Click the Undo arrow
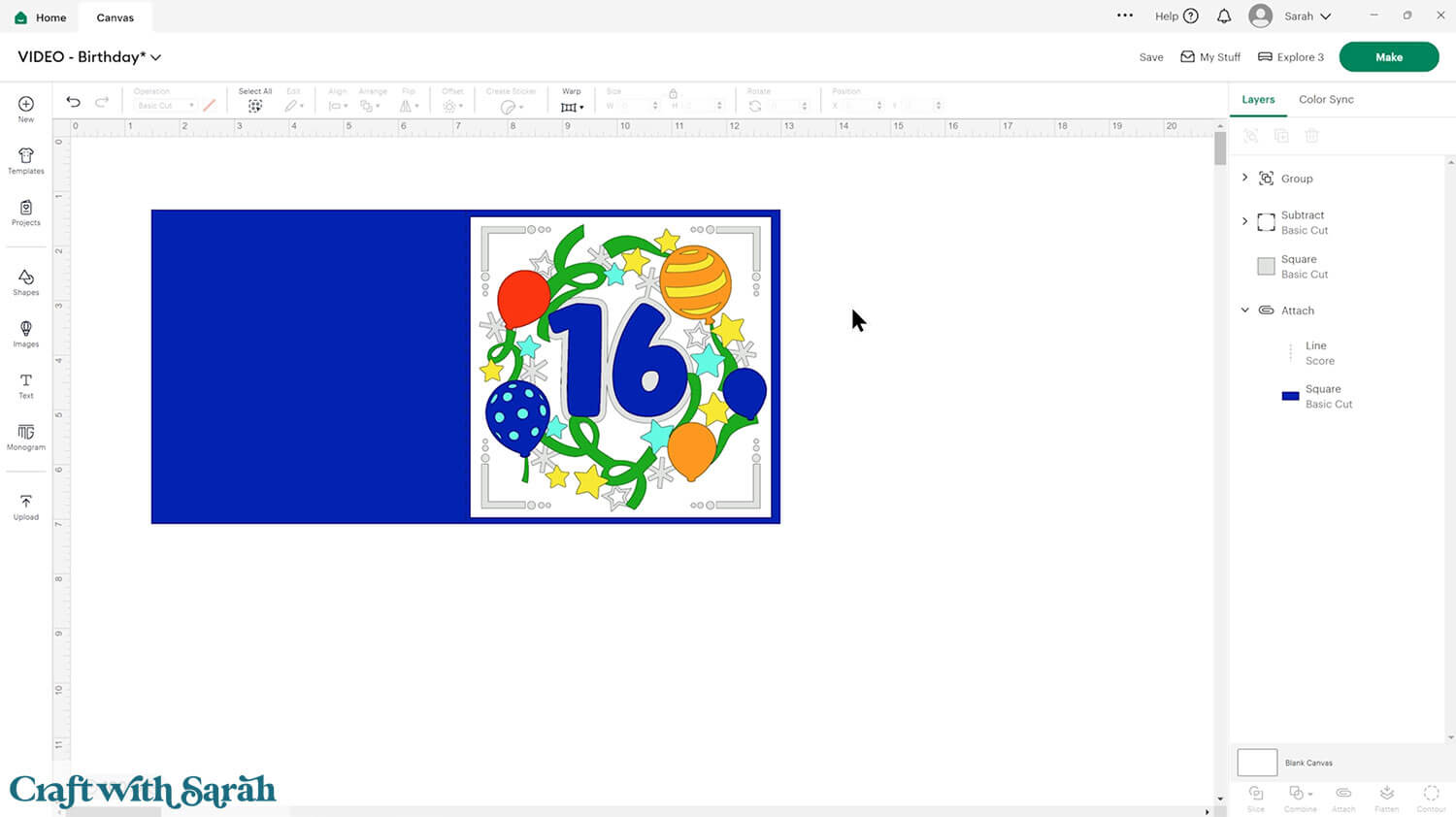1456x817 pixels. pyautogui.click(x=73, y=102)
